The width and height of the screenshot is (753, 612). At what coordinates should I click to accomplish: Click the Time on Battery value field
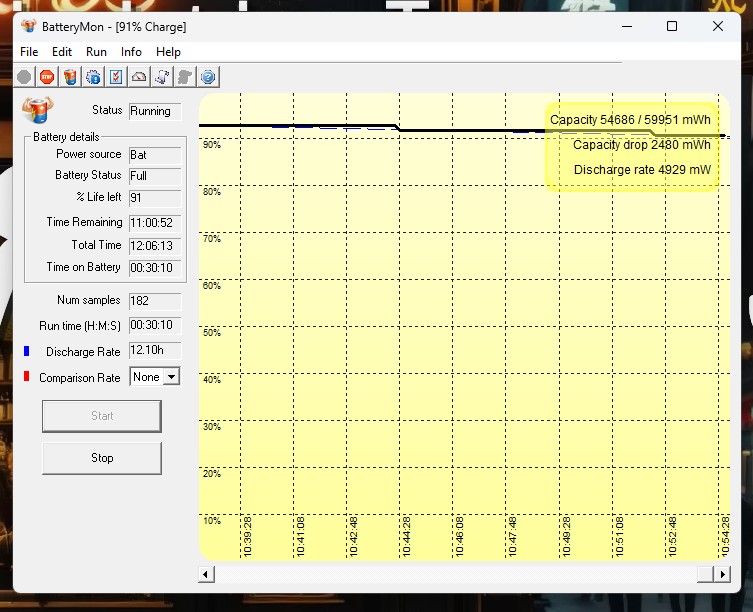tap(155, 268)
